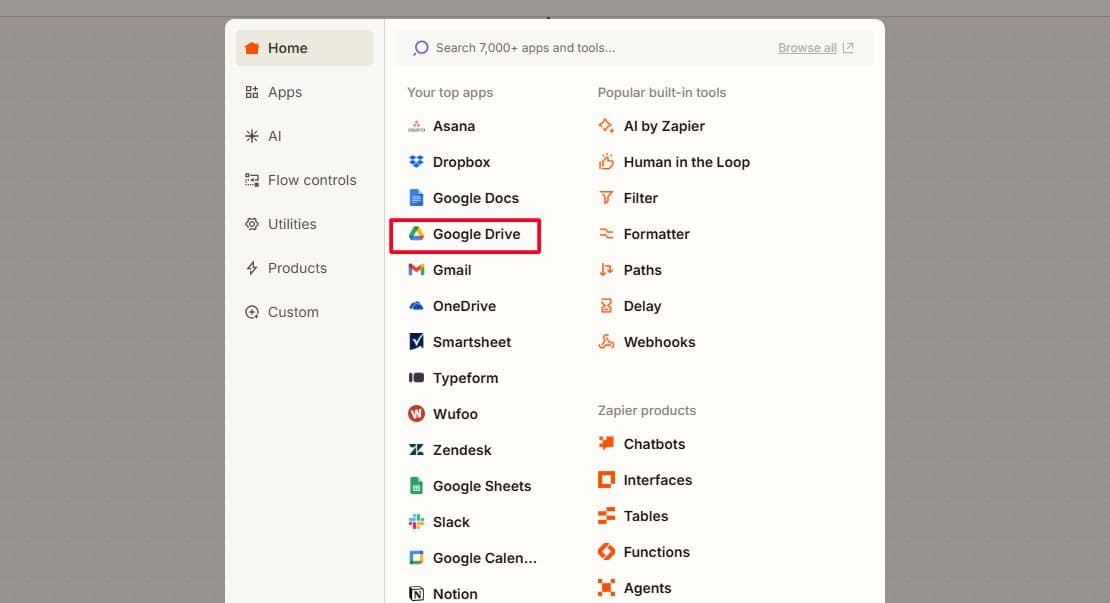Click the Chatbots product icon
This screenshot has width=1110, height=603.
tap(606, 444)
